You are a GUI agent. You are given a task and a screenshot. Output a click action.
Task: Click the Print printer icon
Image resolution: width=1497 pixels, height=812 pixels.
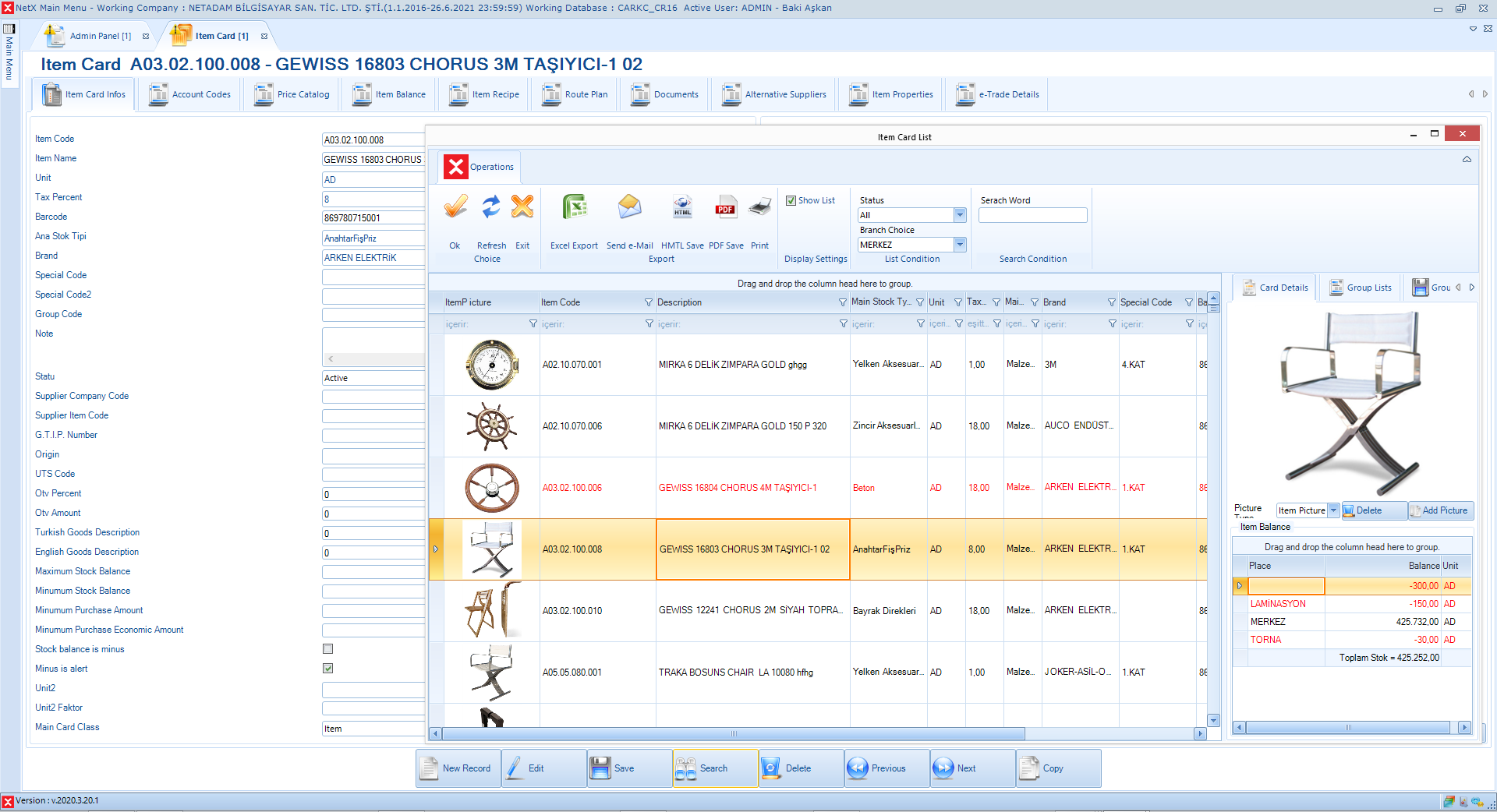point(759,208)
